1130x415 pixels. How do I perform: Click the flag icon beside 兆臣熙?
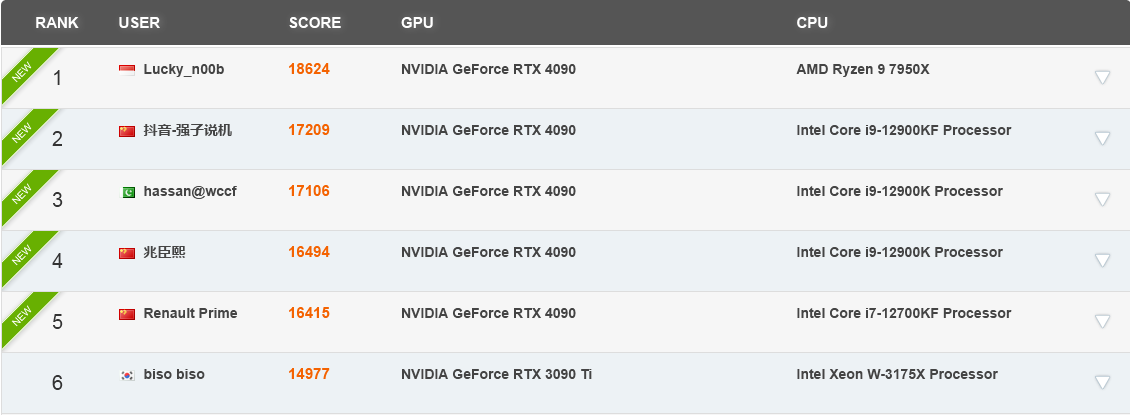click(127, 253)
